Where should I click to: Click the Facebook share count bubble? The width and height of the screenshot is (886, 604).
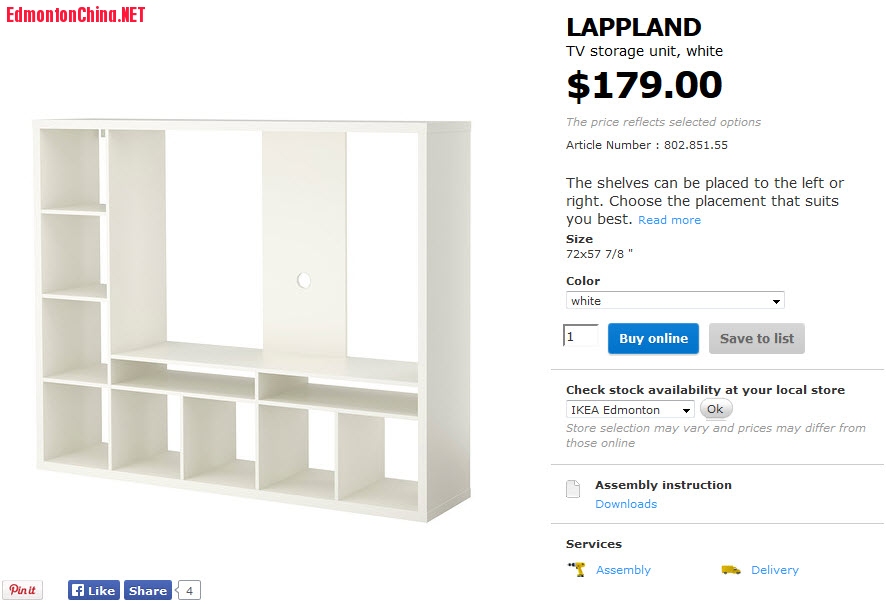click(189, 590)
